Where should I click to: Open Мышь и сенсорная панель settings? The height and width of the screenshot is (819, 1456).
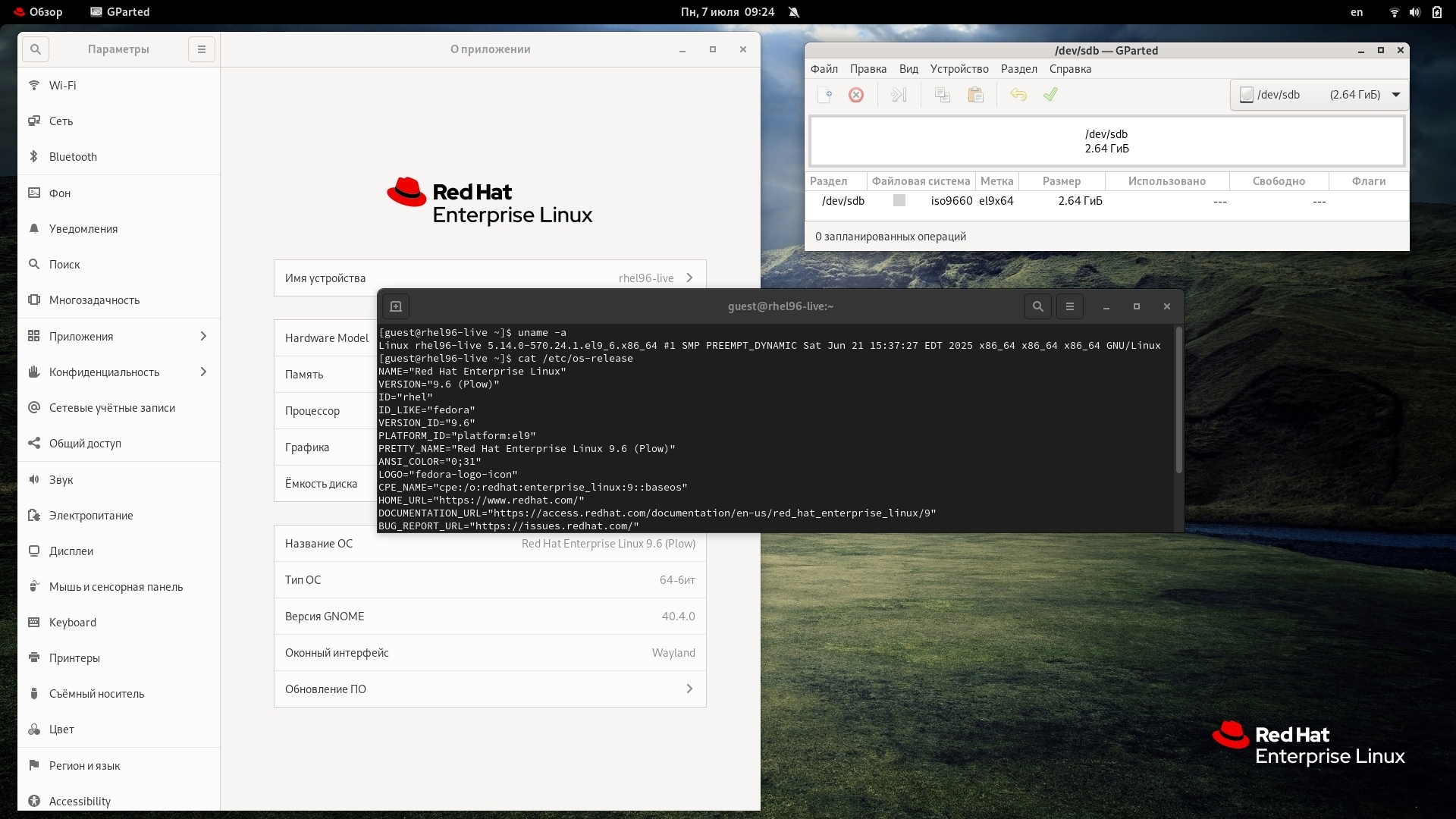[x=119, y=587]
